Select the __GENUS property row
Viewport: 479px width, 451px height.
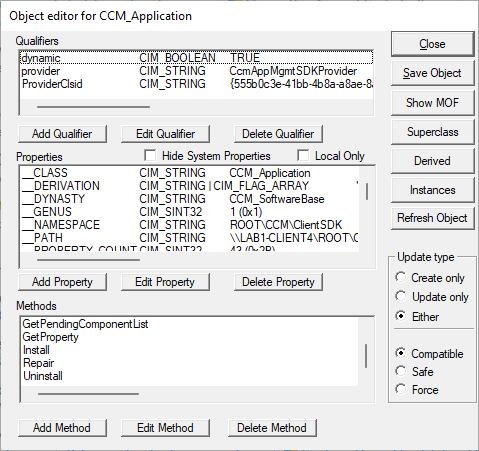190,212
